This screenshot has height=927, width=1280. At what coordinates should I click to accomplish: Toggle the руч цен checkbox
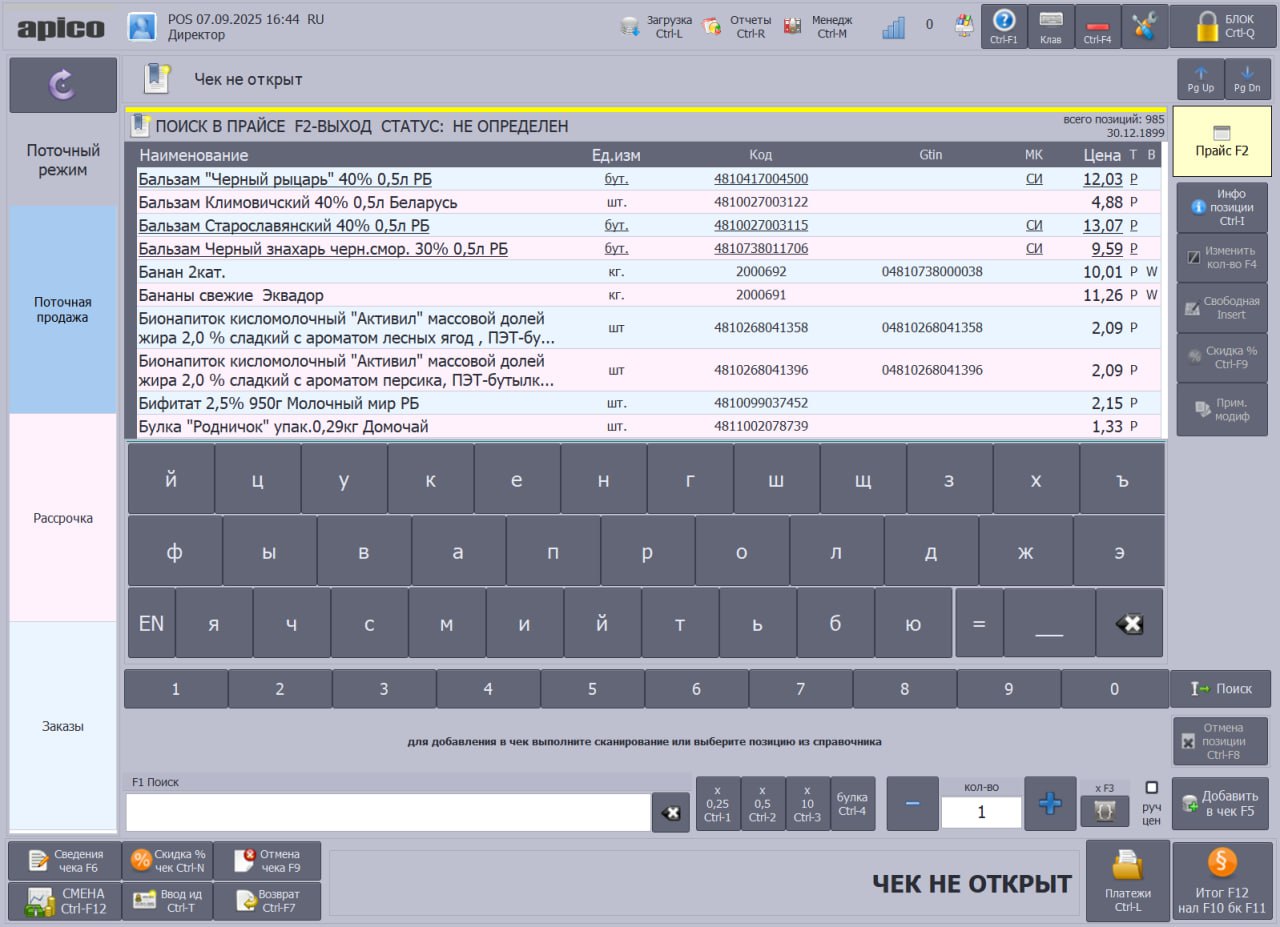pyautogui.click(x=1151, y=788)
